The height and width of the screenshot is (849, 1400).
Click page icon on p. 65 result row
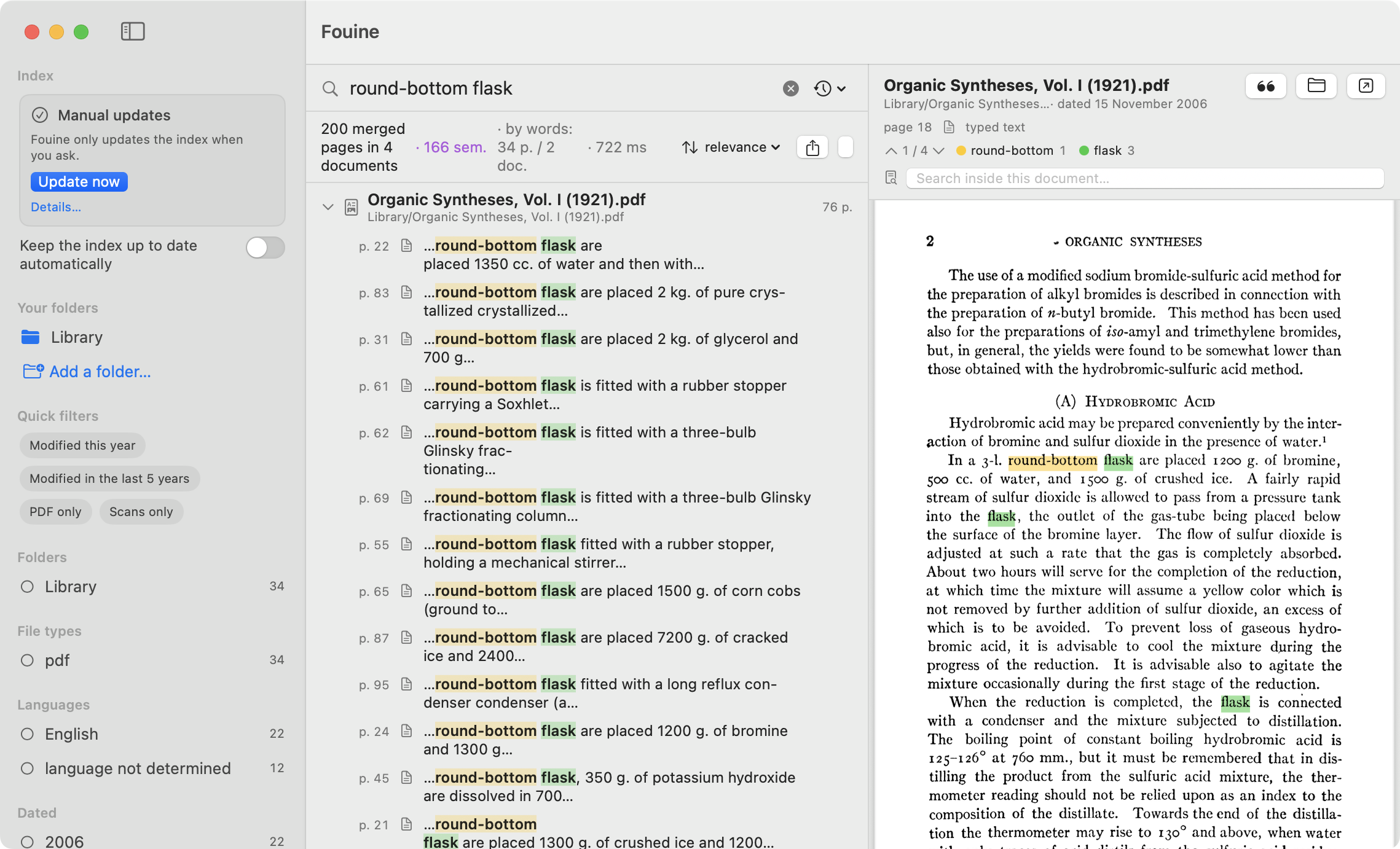[x=406, y=591]
